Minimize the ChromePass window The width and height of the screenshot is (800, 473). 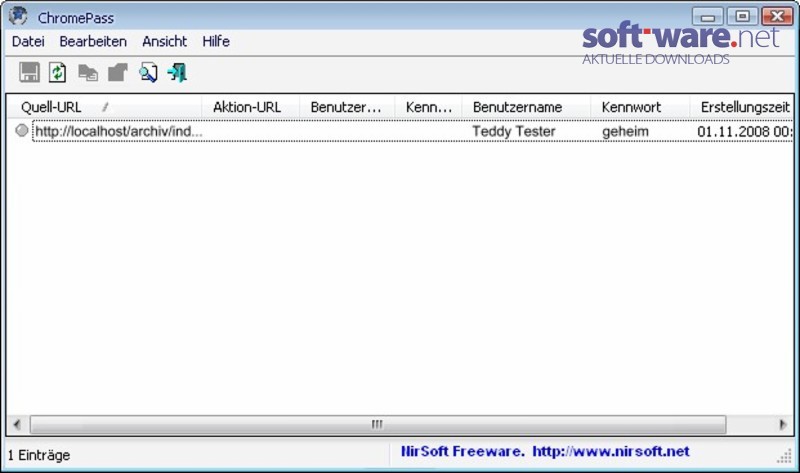pos(707,17)
